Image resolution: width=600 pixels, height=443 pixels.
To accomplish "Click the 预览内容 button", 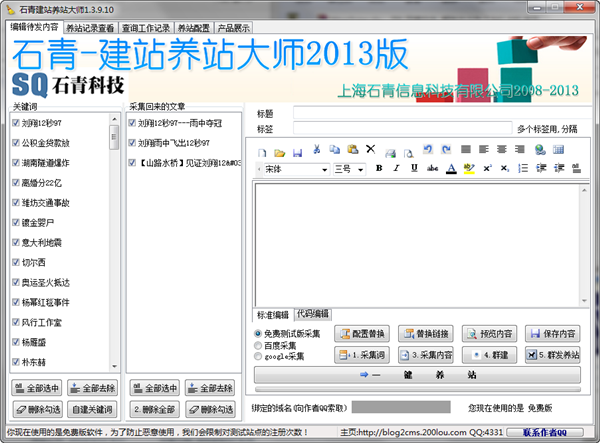I will [489, 334].
